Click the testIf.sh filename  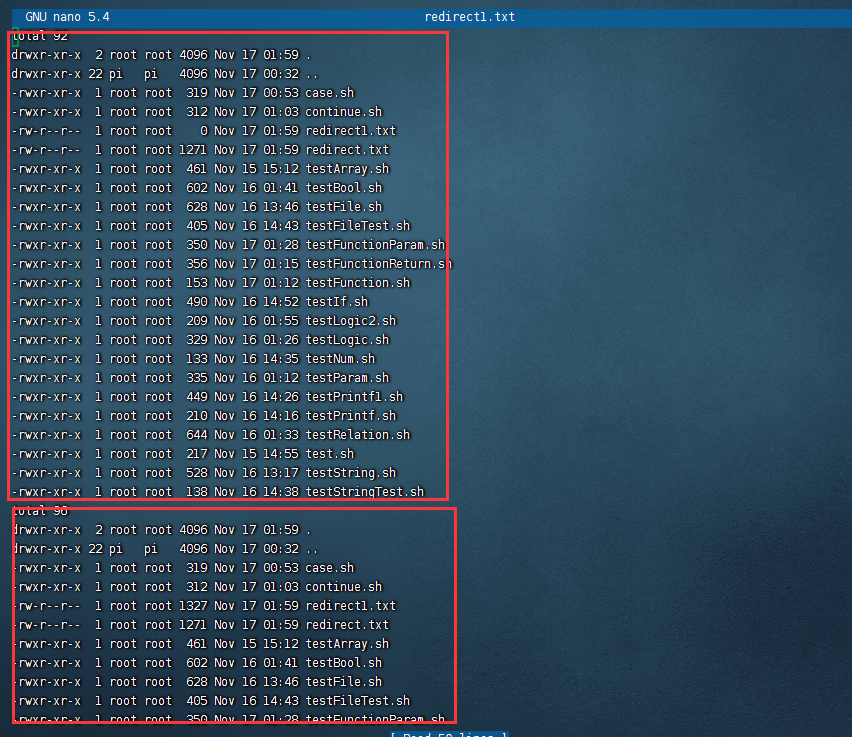click(x=337, y=302)
